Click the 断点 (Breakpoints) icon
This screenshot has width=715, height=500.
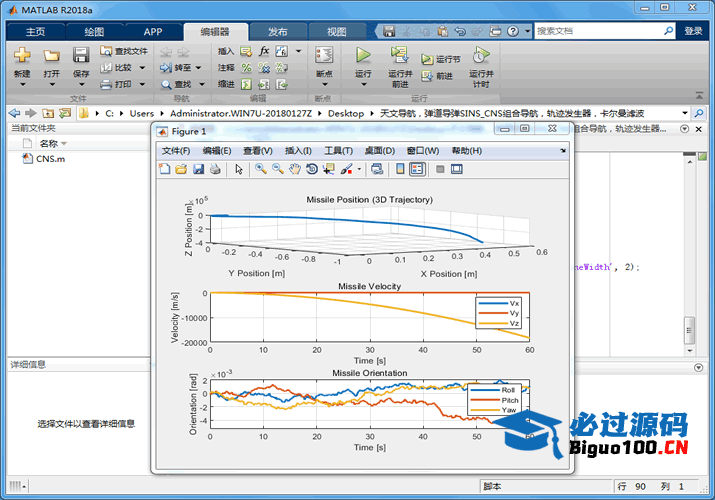coord(324,55)
